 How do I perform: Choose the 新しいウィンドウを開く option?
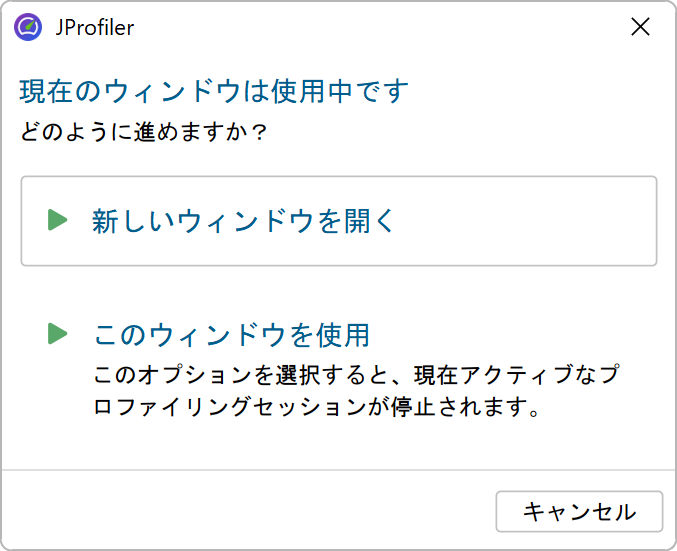click(x=244, y=221)
